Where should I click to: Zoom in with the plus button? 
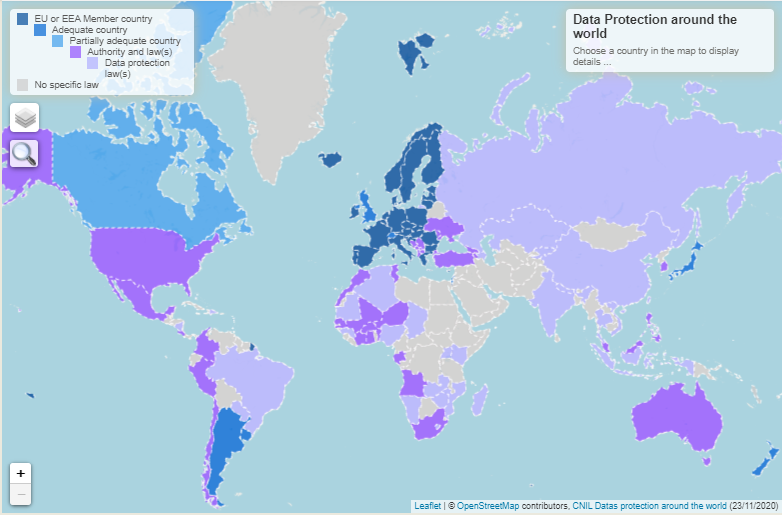pos(20,473)
